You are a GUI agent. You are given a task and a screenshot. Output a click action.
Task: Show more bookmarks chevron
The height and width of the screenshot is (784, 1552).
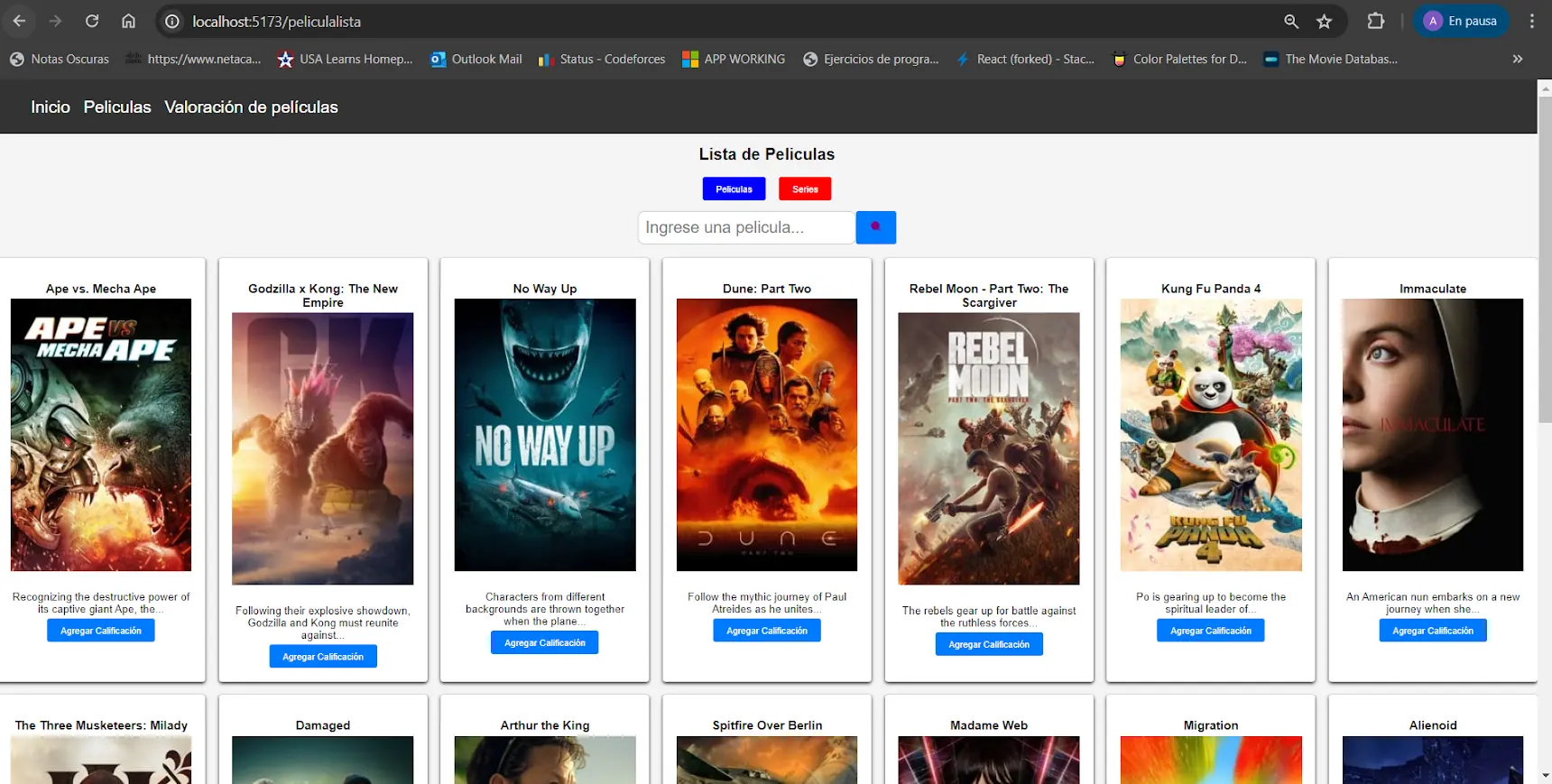point(1518,59)
